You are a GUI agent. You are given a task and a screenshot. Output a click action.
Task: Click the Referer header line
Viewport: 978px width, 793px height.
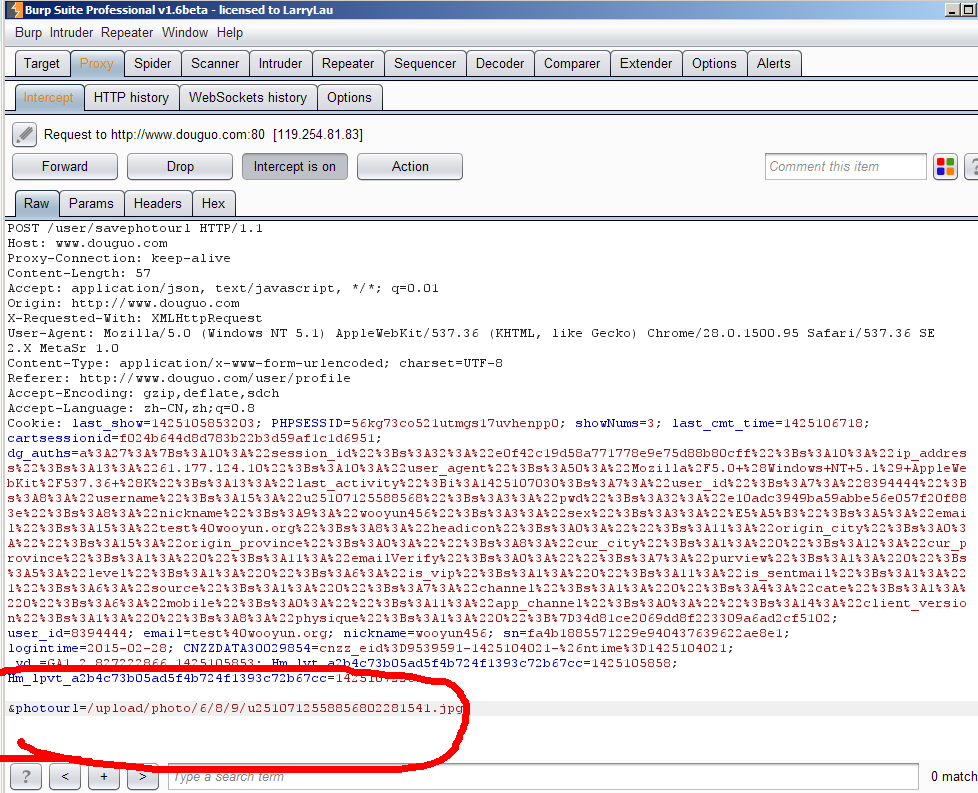tap(179, 378)
